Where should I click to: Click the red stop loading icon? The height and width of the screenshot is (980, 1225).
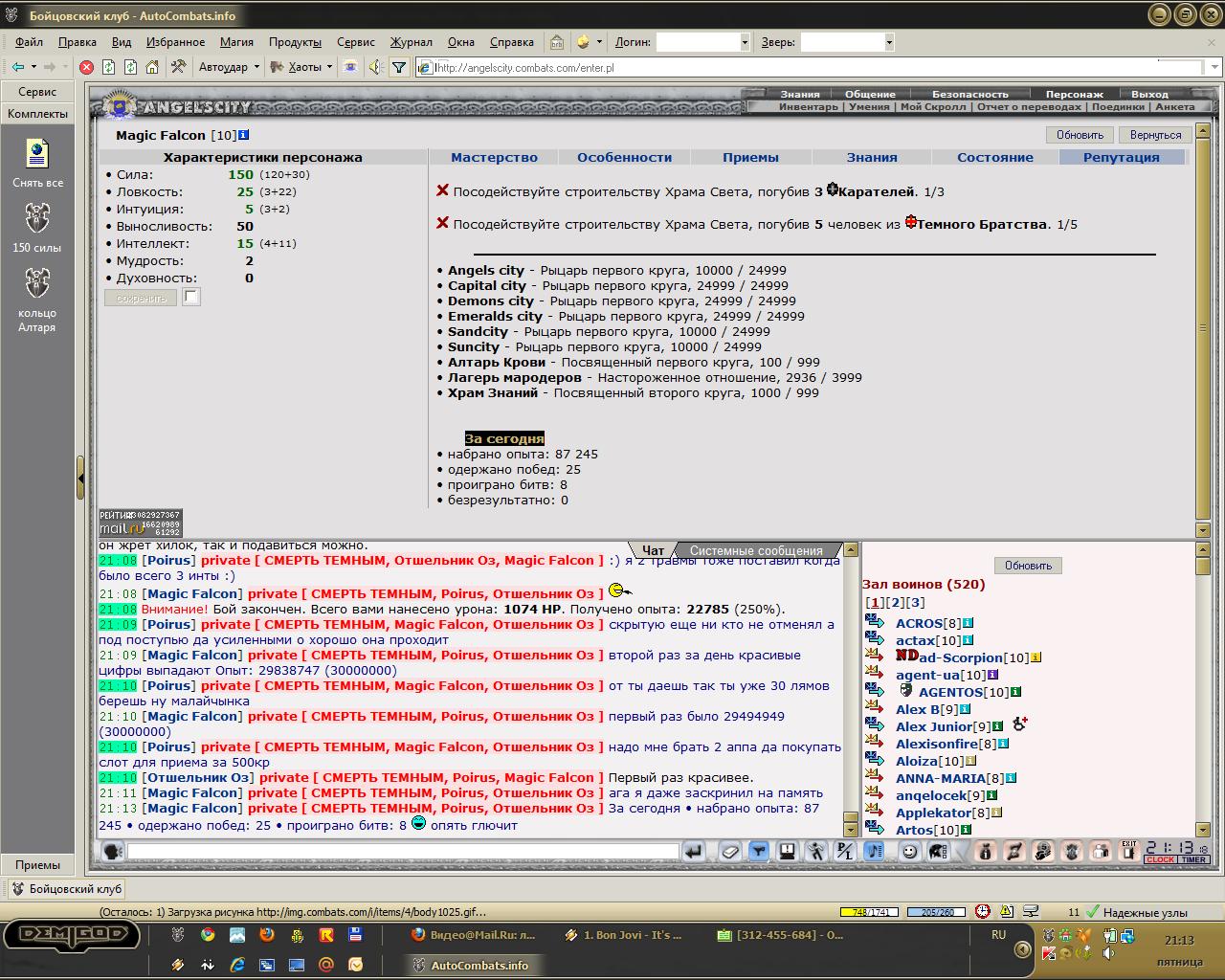(86, 67)
